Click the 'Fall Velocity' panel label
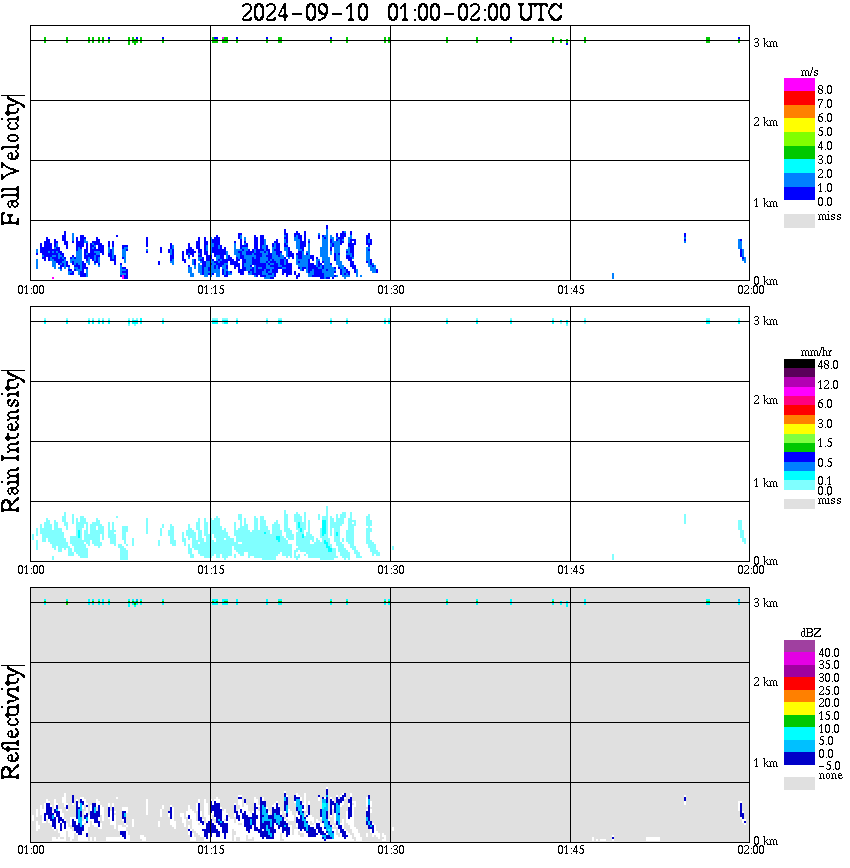The height and width of the screenshot is (868, 850). click(x=12, y=160)
